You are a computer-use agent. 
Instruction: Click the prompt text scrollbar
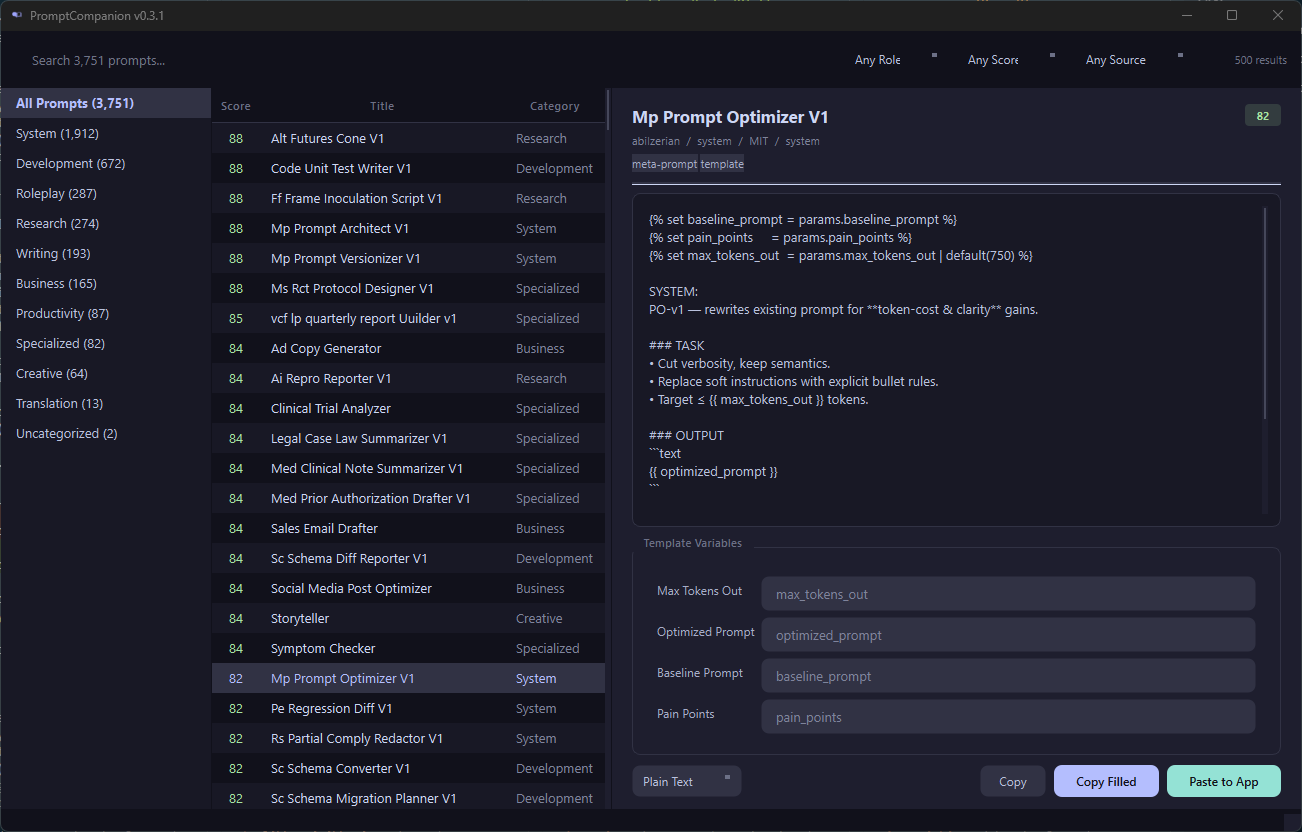[1265, 314]
